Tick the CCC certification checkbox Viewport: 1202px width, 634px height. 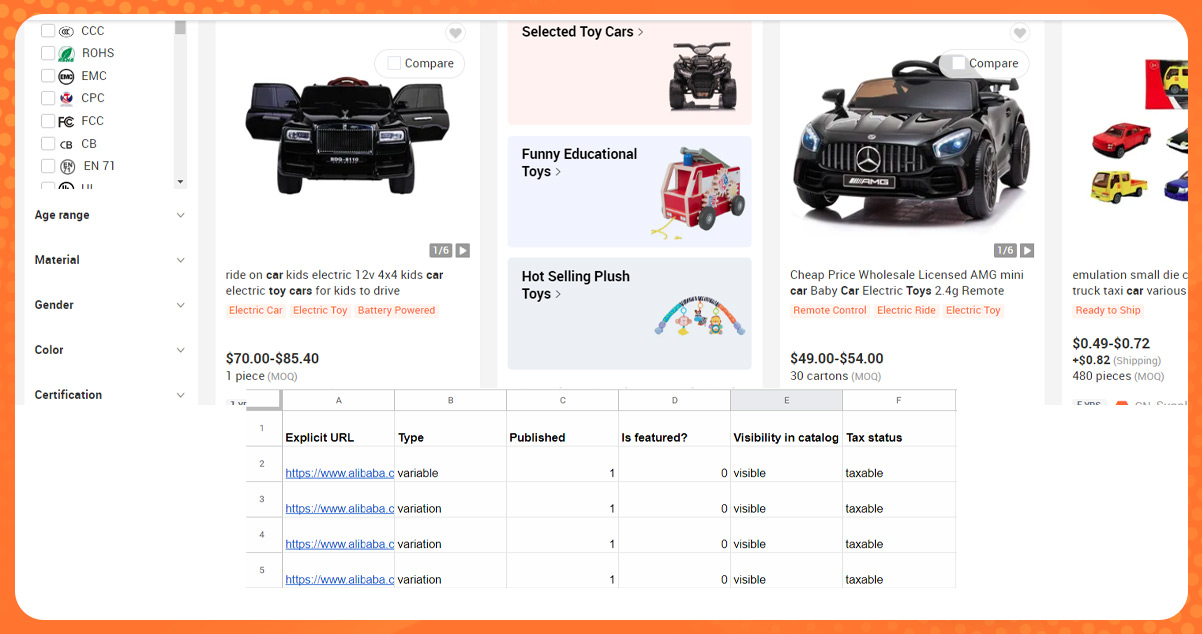(48, 31)
